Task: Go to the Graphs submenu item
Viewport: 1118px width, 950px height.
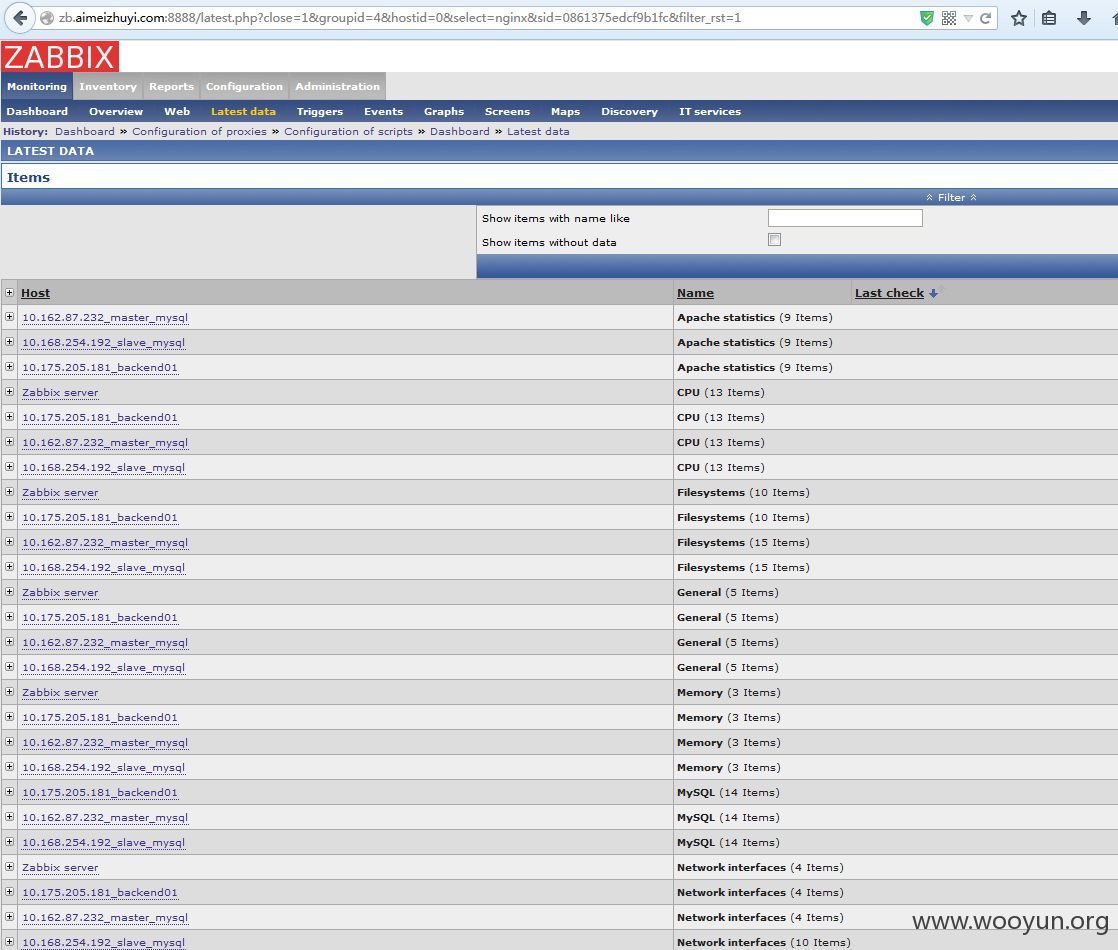Action: (443, 111)
